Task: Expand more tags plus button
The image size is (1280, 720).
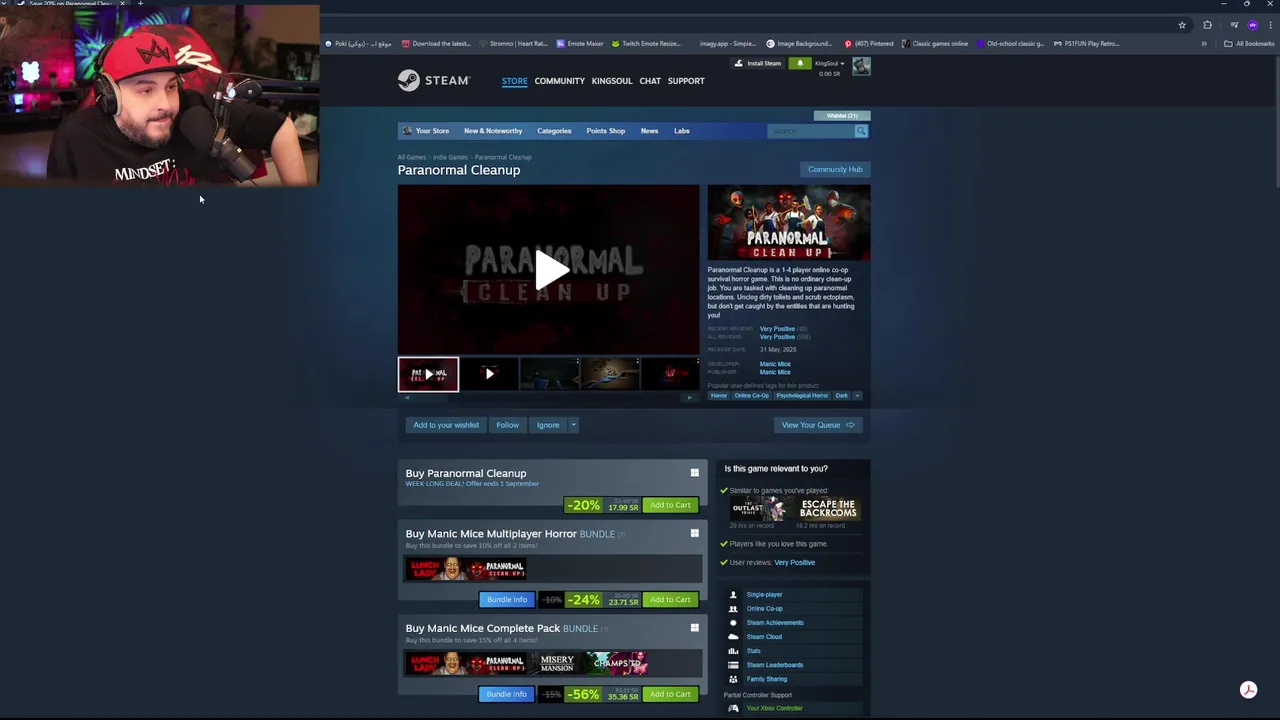Action: coord(857,396)
